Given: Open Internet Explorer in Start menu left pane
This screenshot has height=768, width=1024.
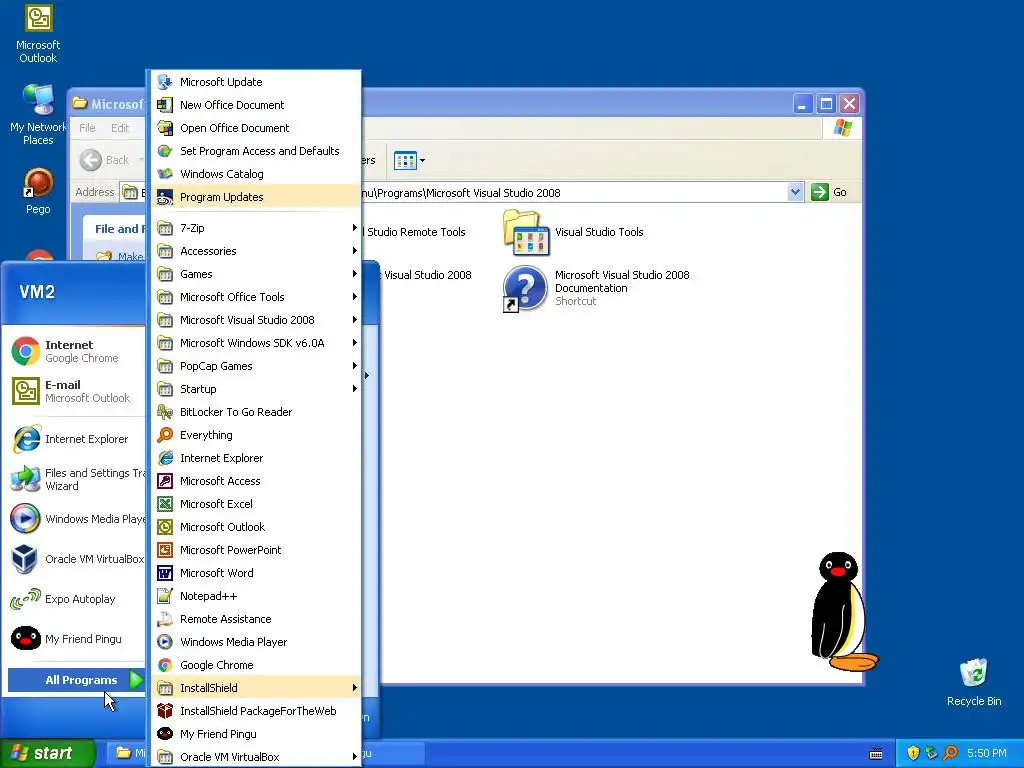Looking at the screenshot, I should [x=76, y=439].
